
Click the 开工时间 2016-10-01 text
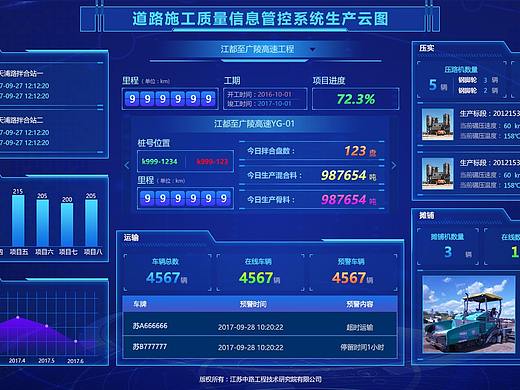click(259, 94)
